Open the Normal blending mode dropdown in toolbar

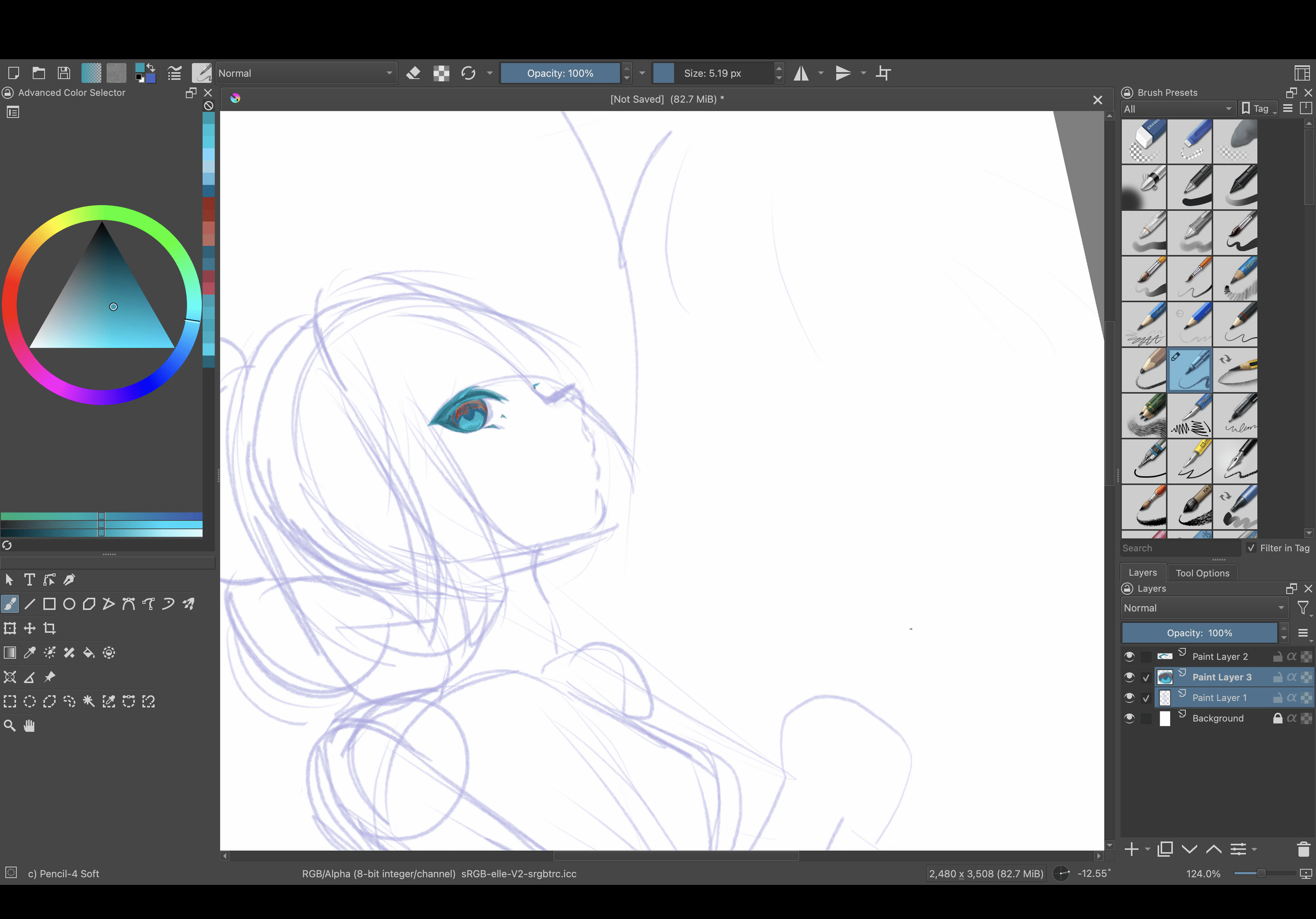click(306, 73)
